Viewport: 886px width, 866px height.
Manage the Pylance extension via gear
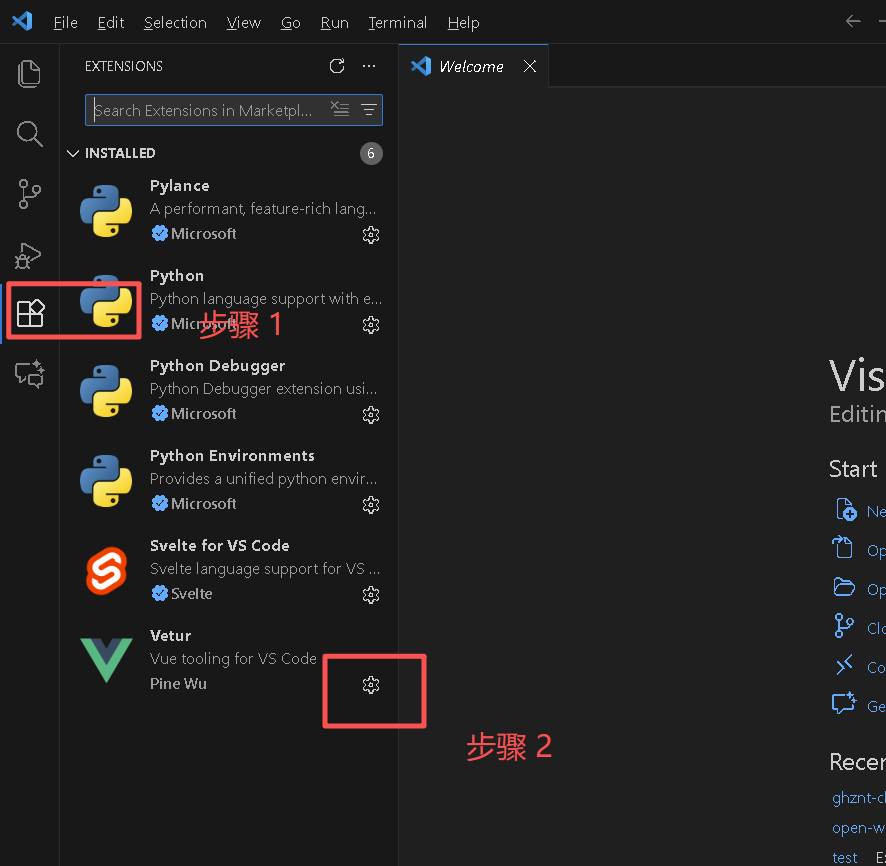(x=371, y=235)
